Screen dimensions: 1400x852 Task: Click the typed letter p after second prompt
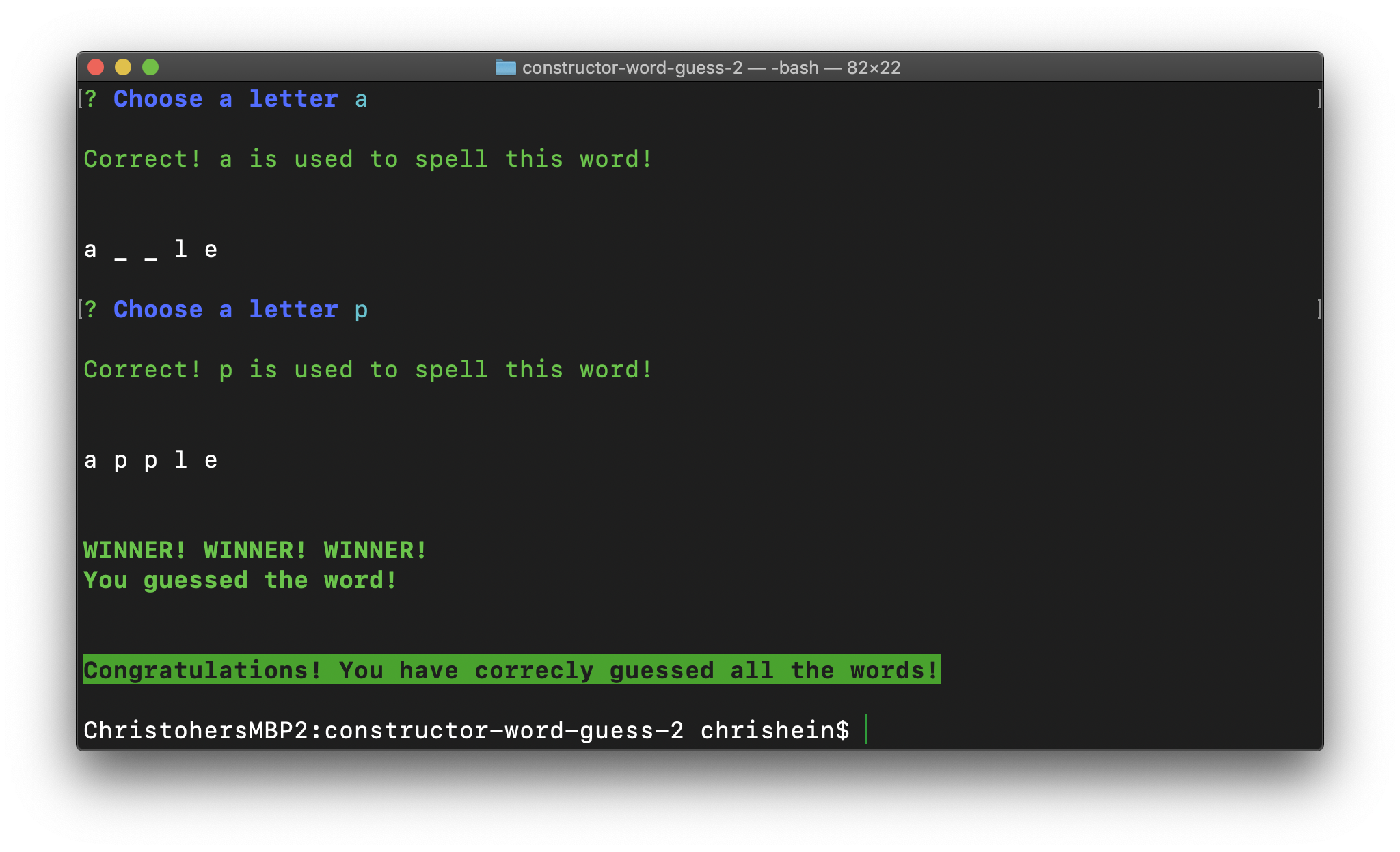point(361,311)
